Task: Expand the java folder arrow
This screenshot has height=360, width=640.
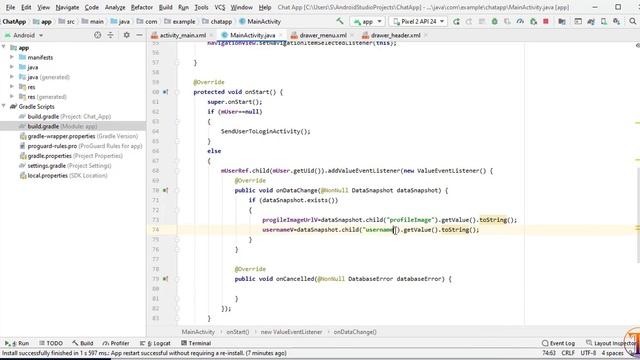Action: (12, 67)
